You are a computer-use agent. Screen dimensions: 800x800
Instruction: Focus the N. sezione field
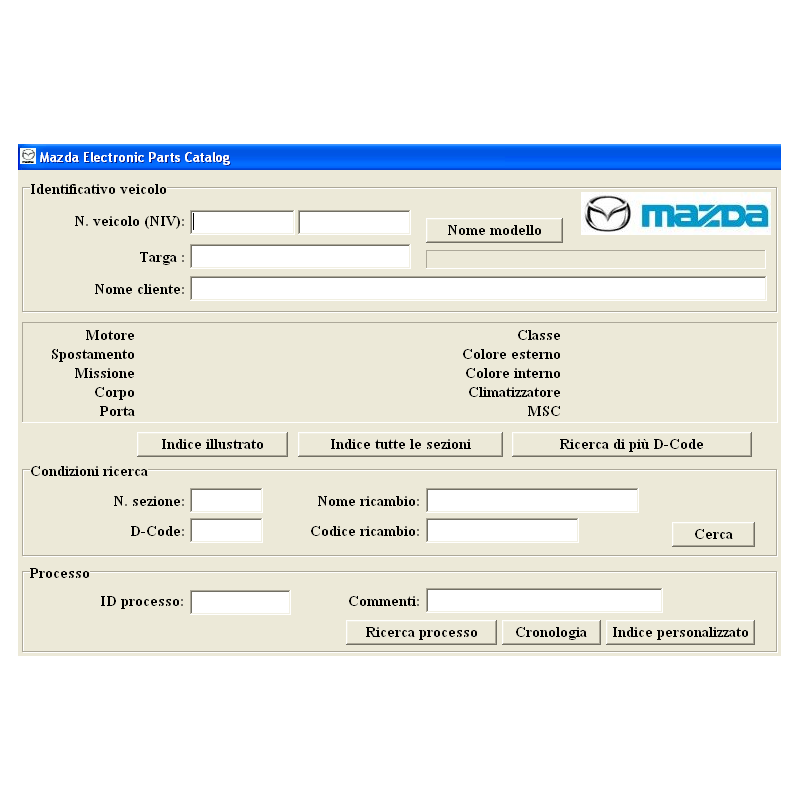point(227,501)
